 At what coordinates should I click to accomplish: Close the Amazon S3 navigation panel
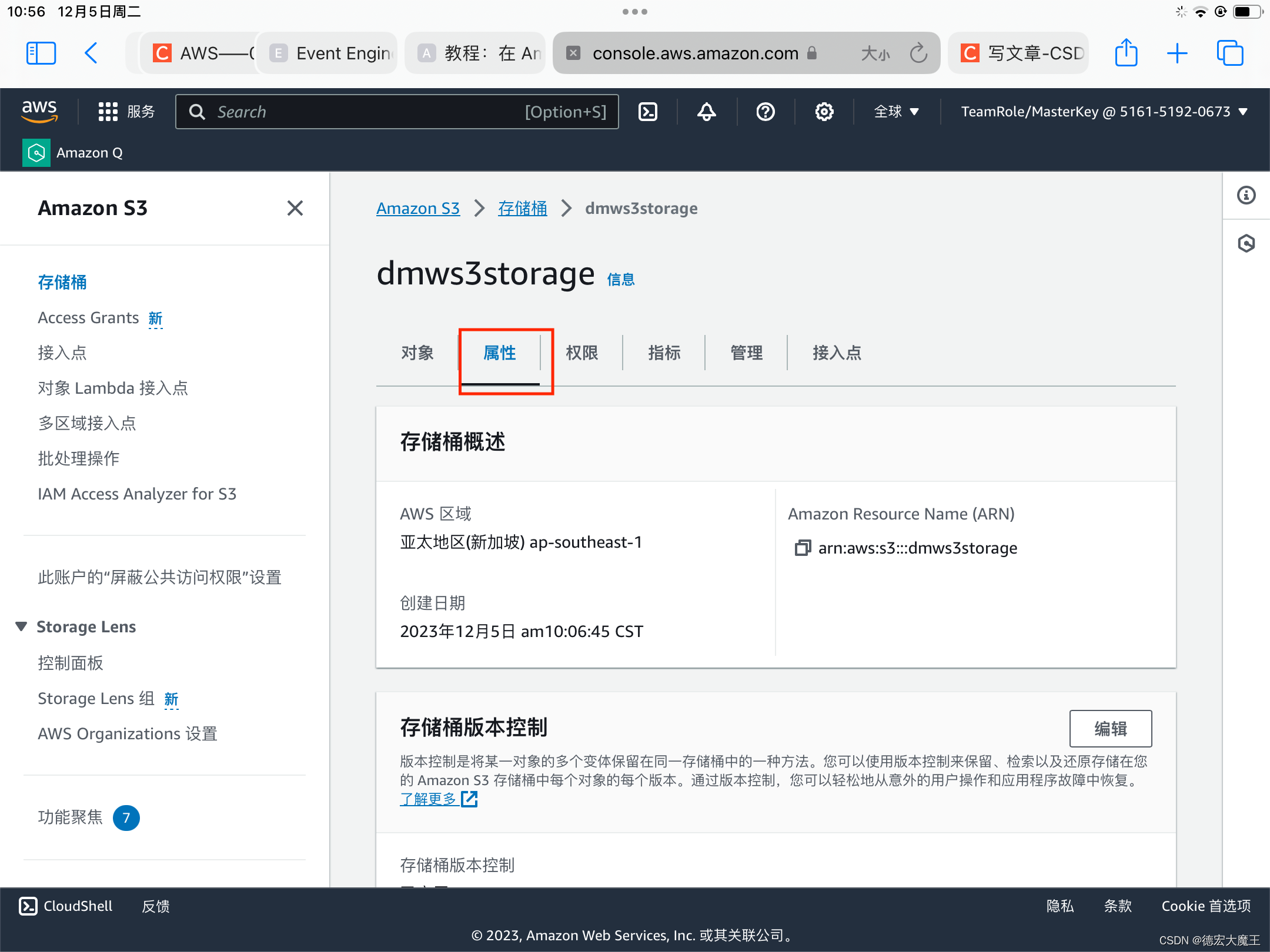click(295, 208)
